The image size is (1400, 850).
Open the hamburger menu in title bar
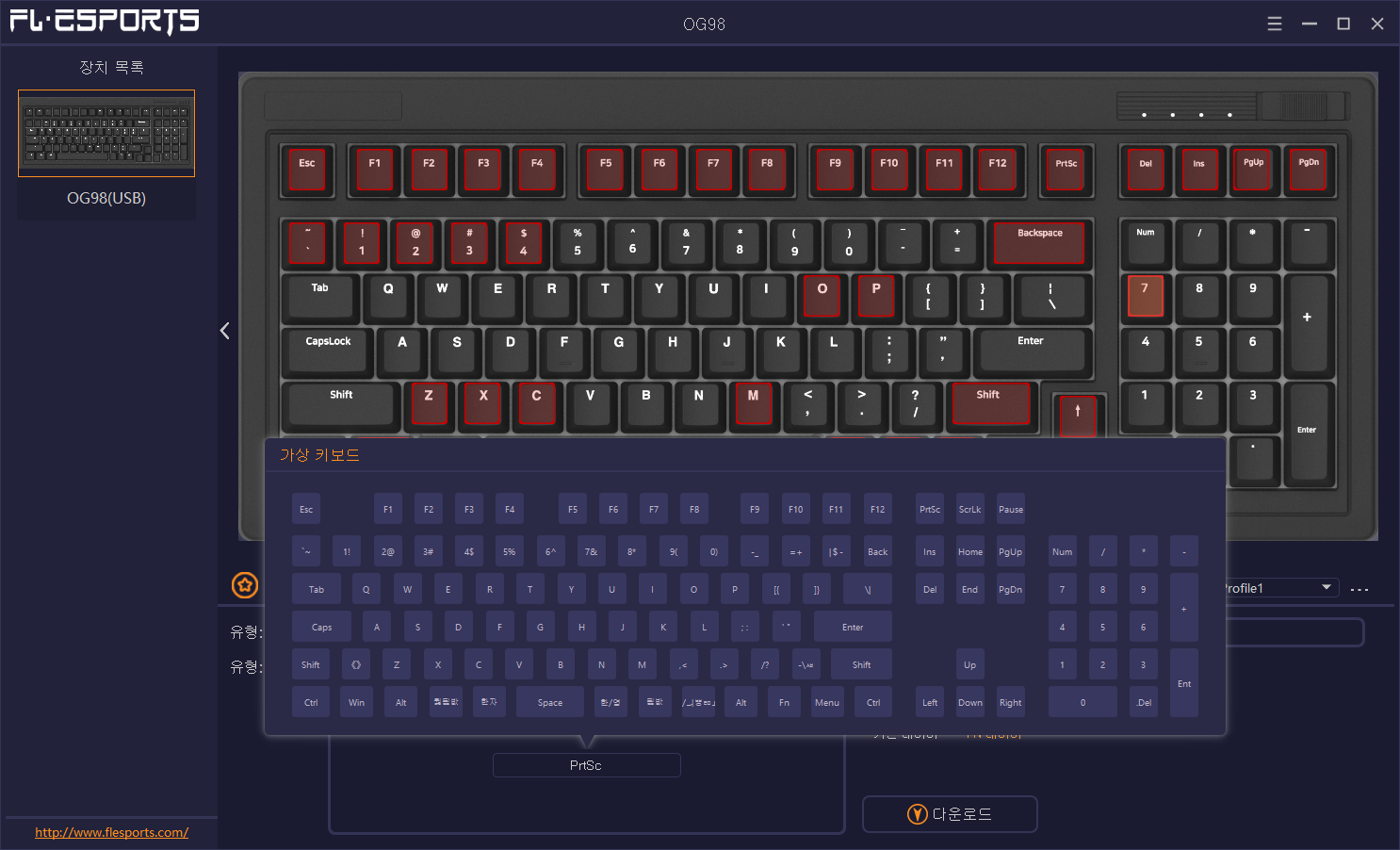pyautogui.click(x=1275, y=24)
